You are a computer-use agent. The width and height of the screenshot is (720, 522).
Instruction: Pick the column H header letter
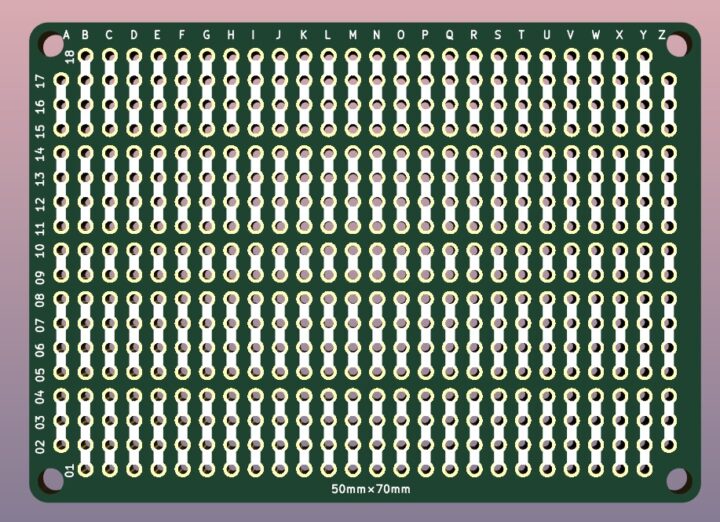(231, 36)
